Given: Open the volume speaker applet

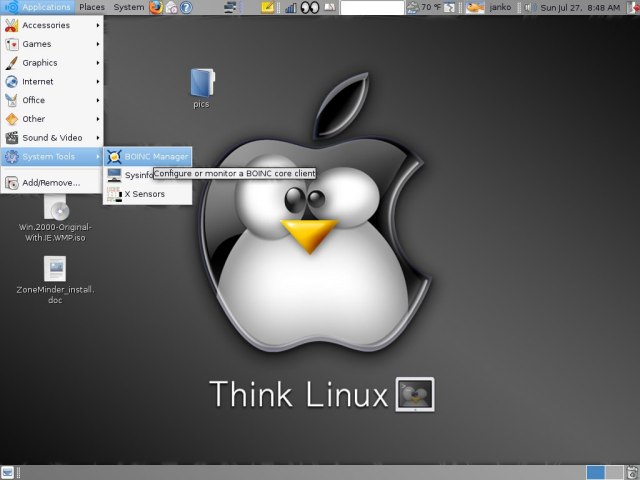Looking at the screenshot, I should 529,7.
